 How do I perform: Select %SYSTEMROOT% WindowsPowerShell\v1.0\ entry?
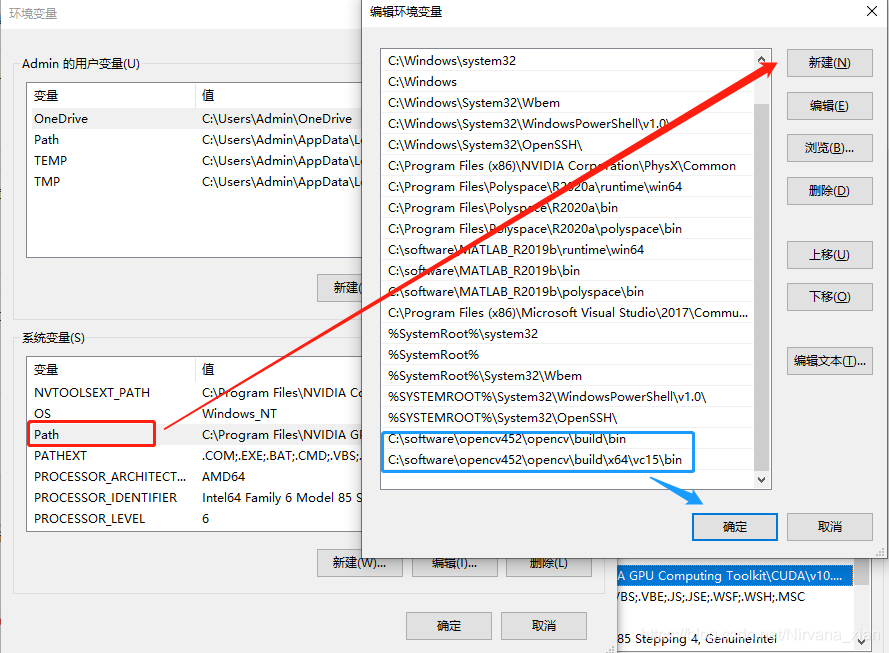click(x=568, y=396)
